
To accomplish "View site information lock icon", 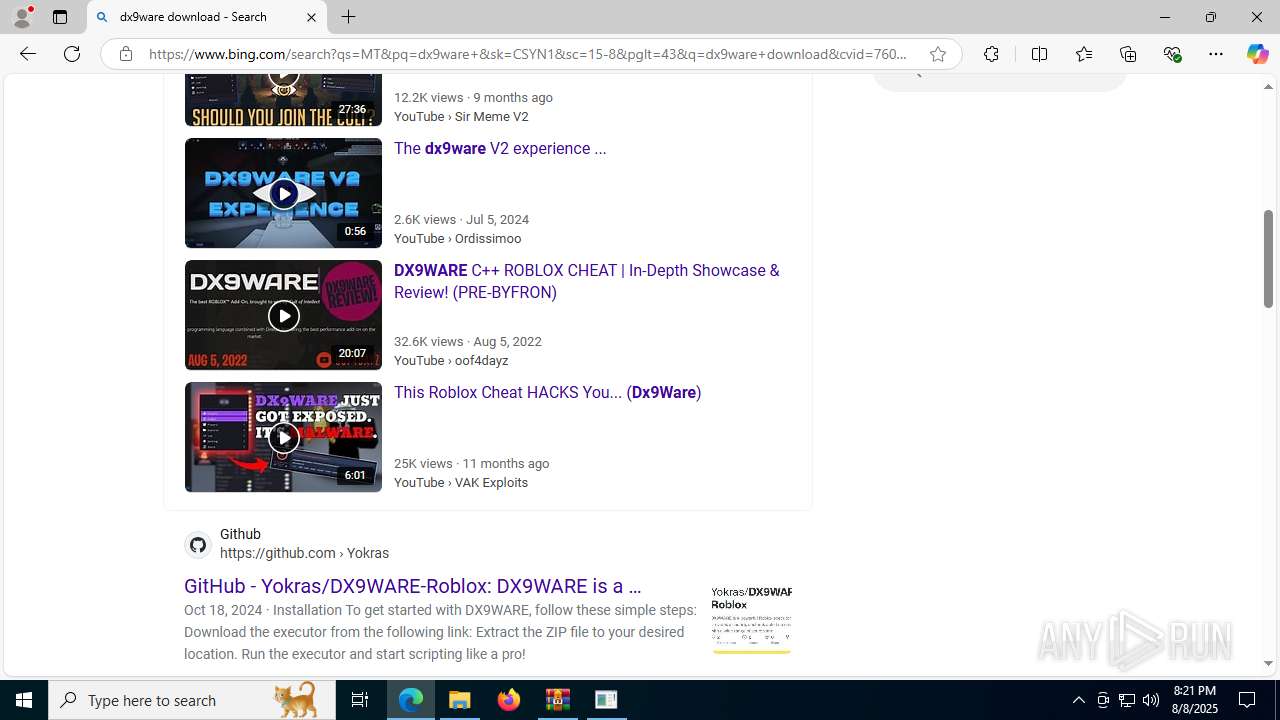I will (x=125, y=54).
